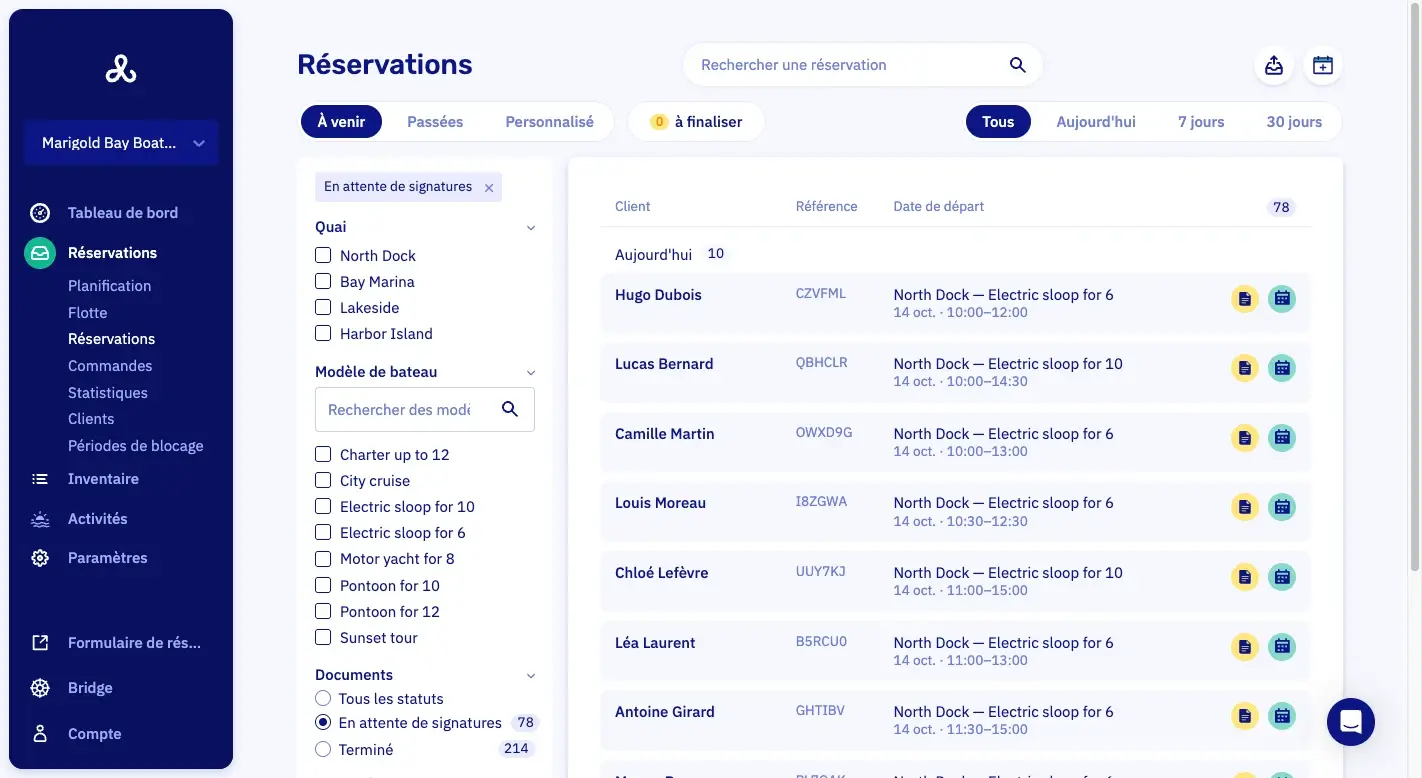Switch to the Personnalisé tab
The width and height of the screenshot is (1422, 778).
(549, 122)
